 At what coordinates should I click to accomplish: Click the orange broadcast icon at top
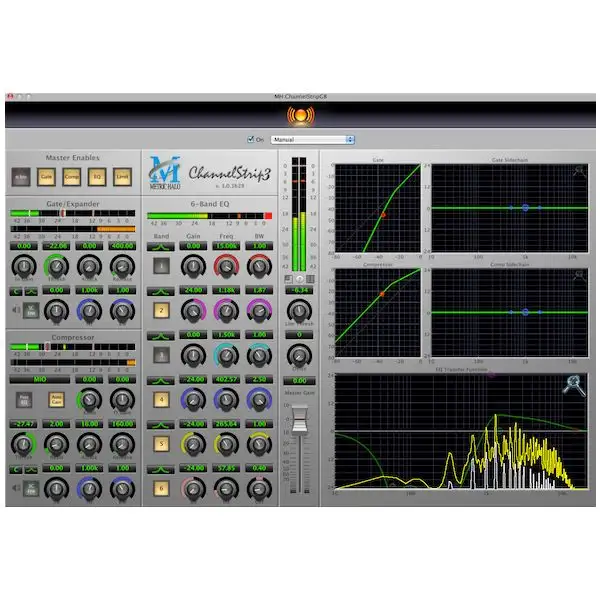pyautogui.click(x=298, y=115)
